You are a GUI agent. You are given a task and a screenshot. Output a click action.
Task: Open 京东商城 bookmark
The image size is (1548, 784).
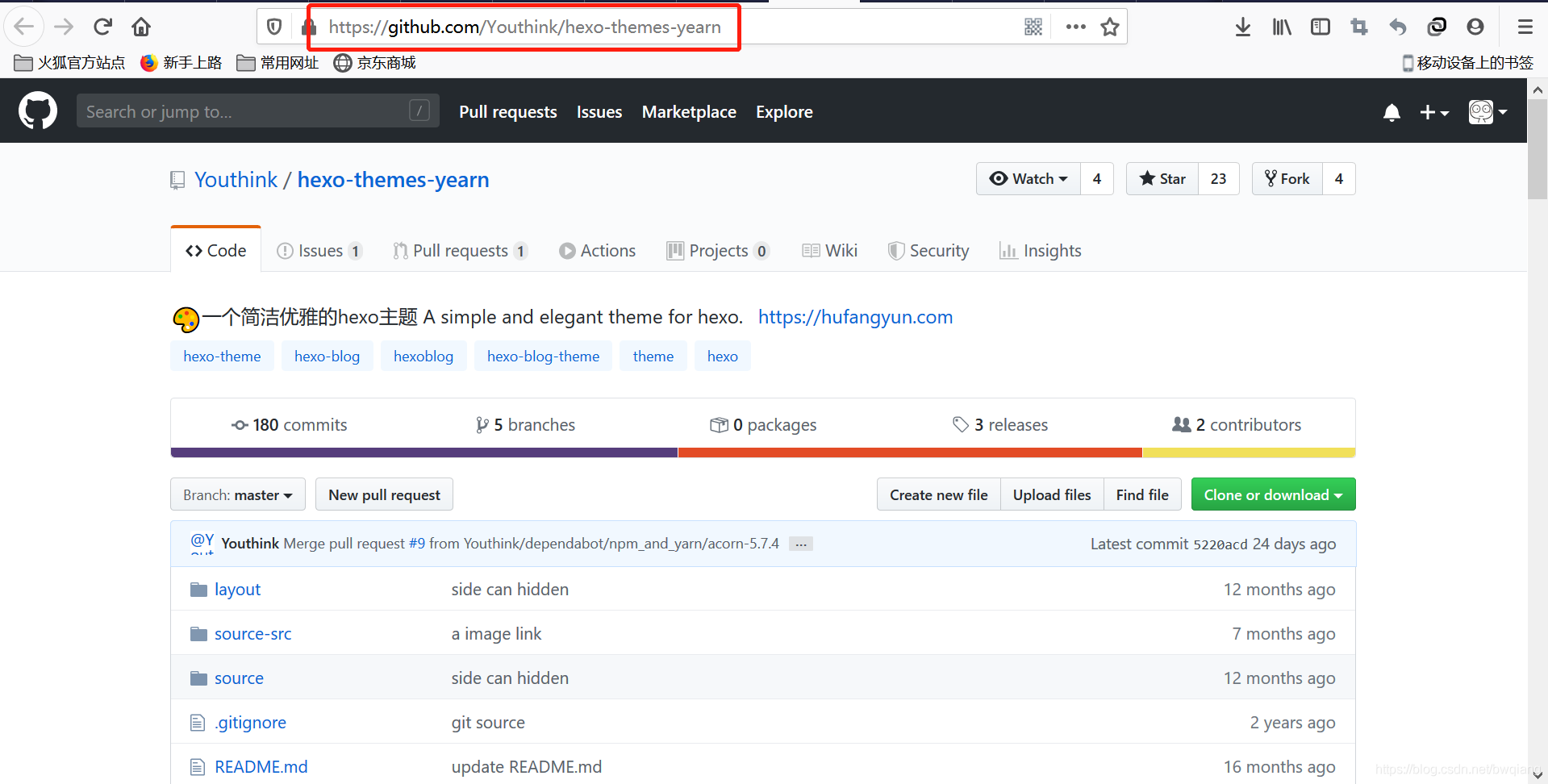(x=375, y=63)
